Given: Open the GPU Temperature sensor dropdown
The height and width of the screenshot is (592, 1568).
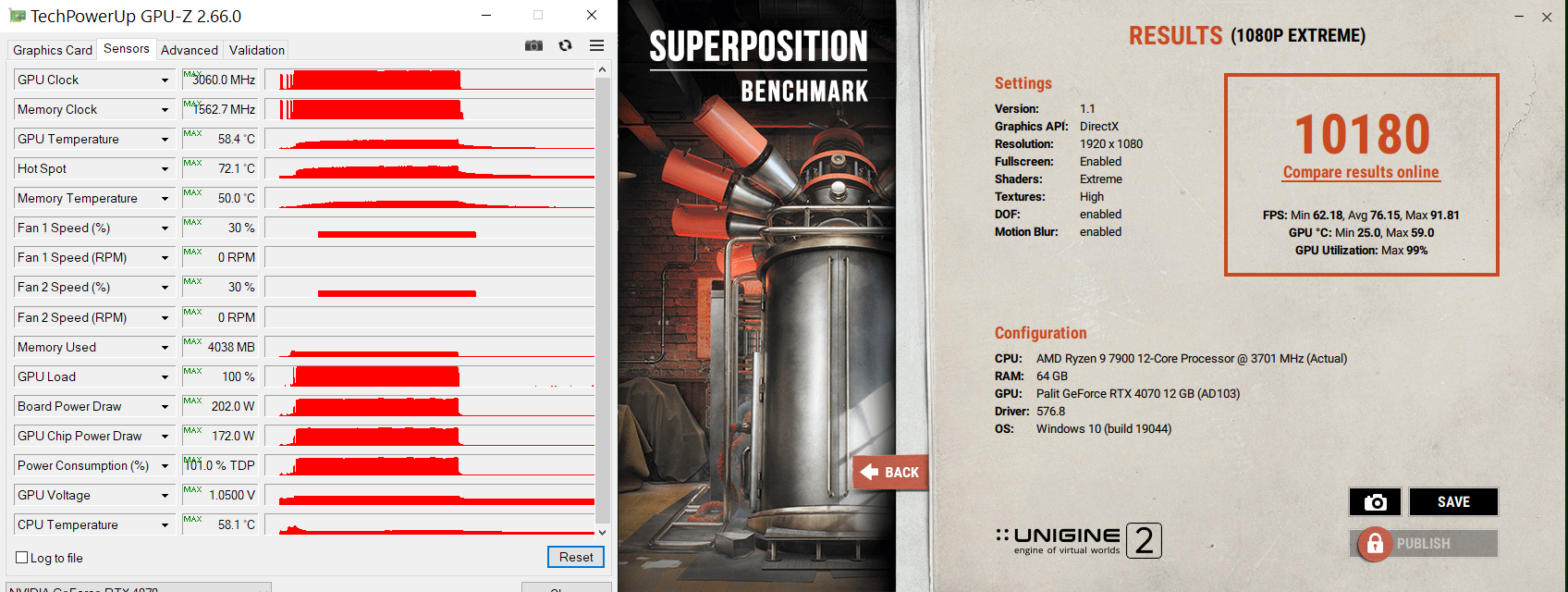Looking at the screenshot, I should [165, 140].
